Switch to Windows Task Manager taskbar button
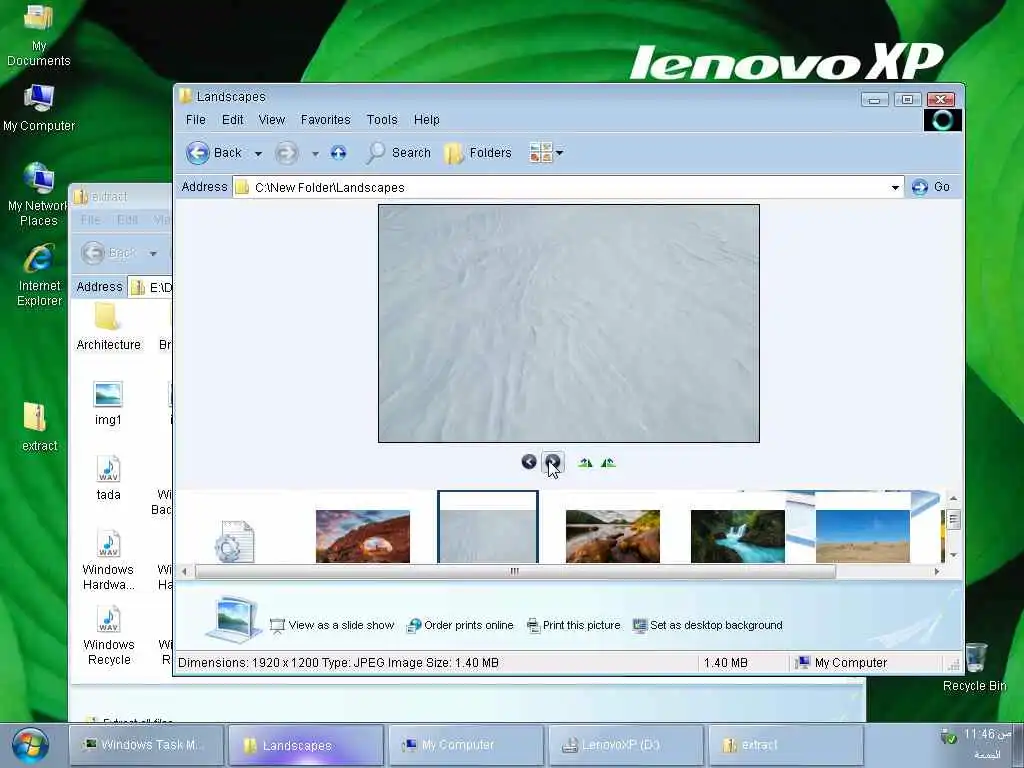 pyautogui.click(x=146, y=744)
